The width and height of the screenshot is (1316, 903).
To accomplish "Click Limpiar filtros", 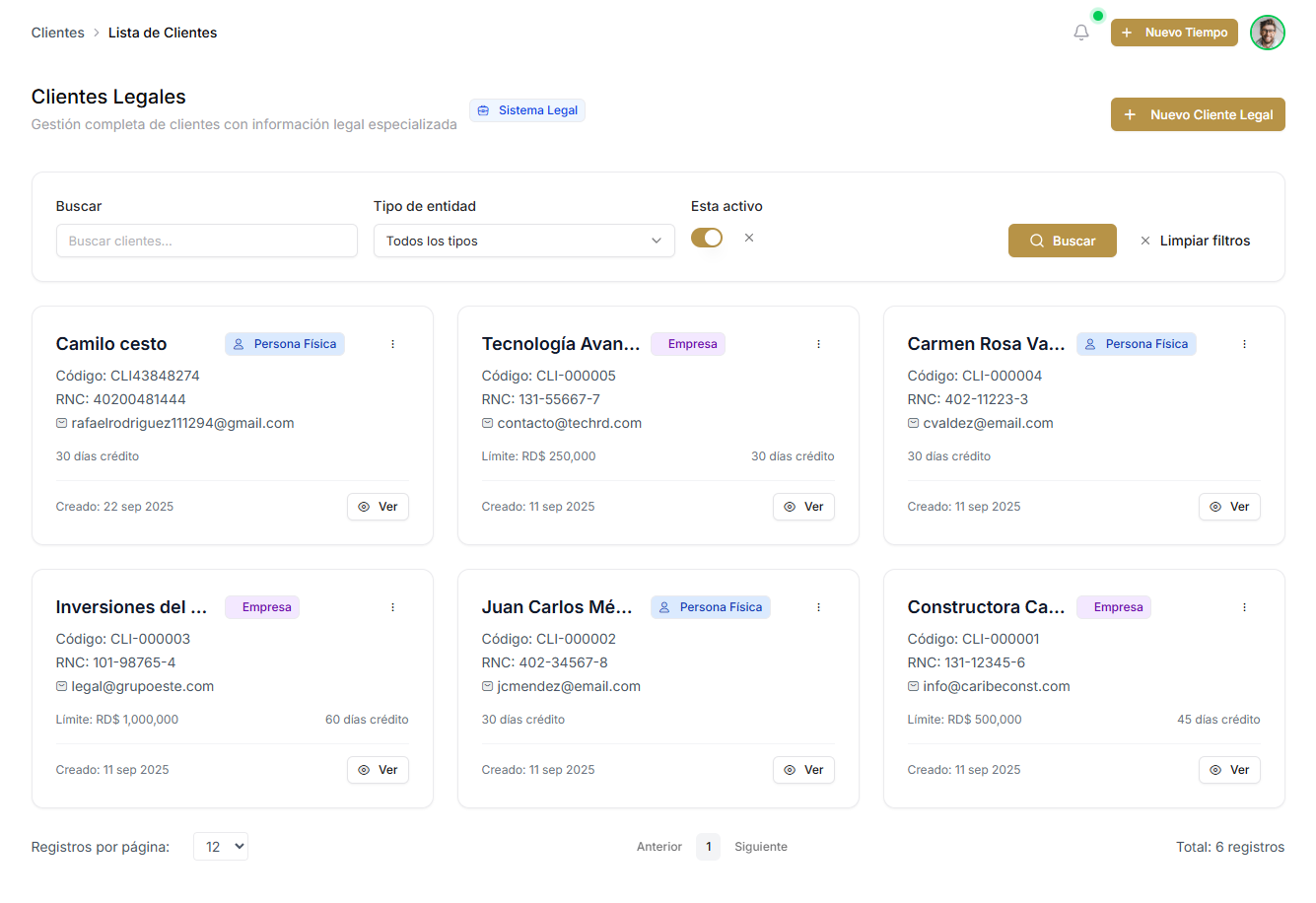I will [x=1195, y=241].
